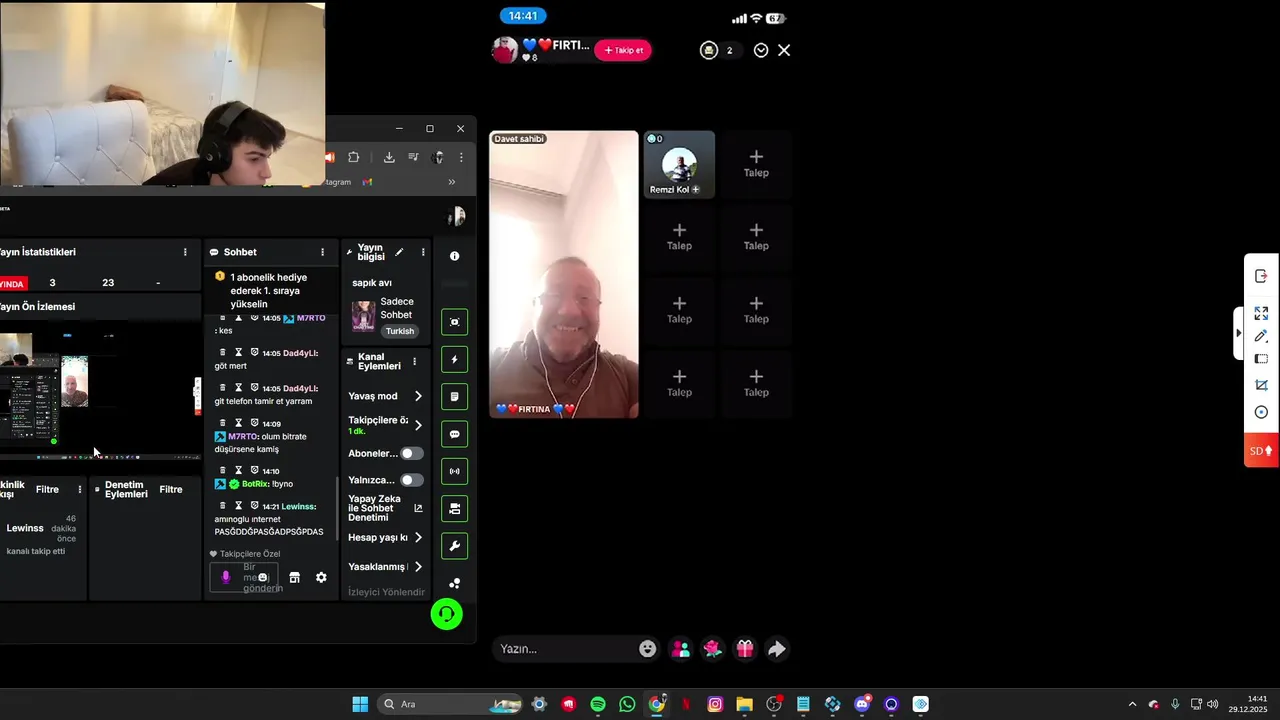Open the pink guests icon in live
The image size is (1280, 720).
pos(680,649)
